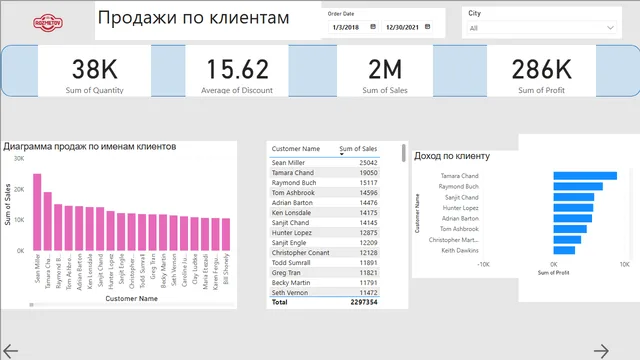This screenshot has width=640, height=360.
Task: Select Tamara Chand's blue profit bar
Action: (x=585, y=176)
